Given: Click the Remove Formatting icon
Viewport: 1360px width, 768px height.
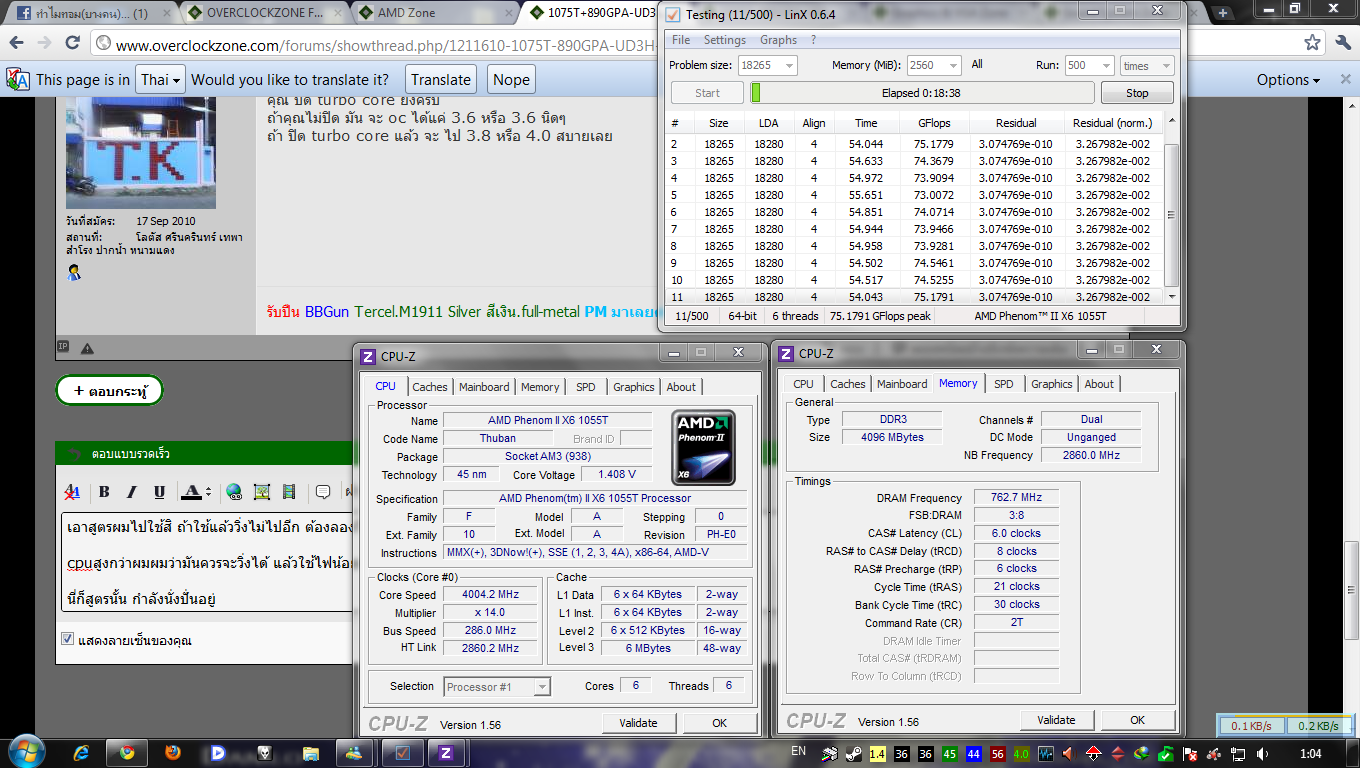Looking at the screenshot, I should pyautogui.click(x=72, y=492).
